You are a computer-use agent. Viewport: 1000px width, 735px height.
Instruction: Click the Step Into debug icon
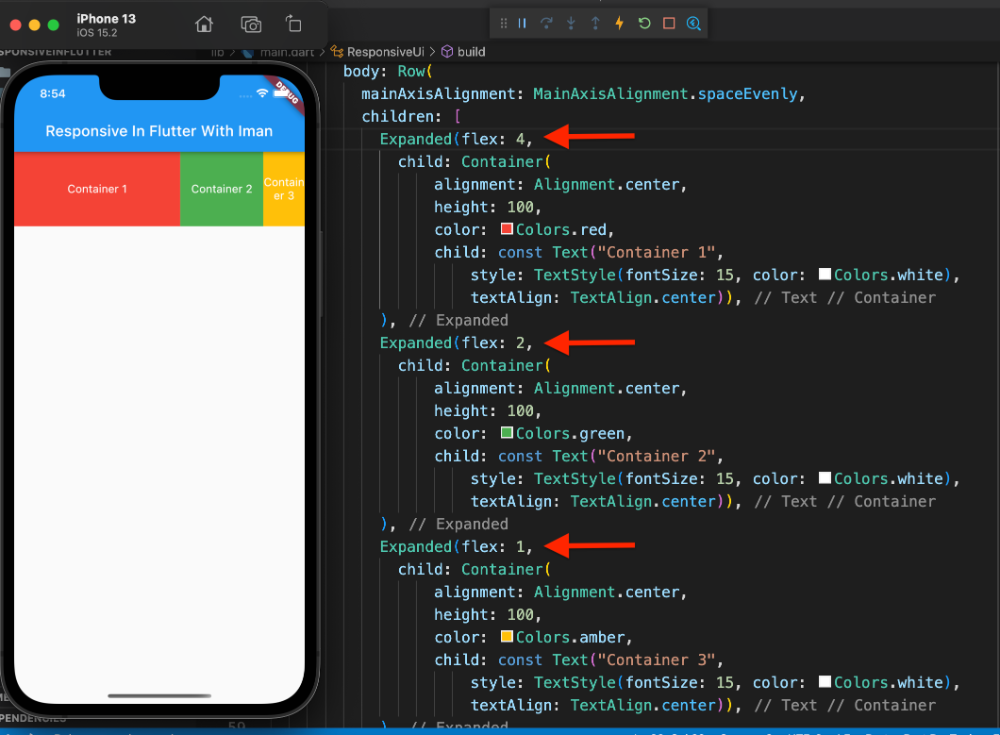571,24
